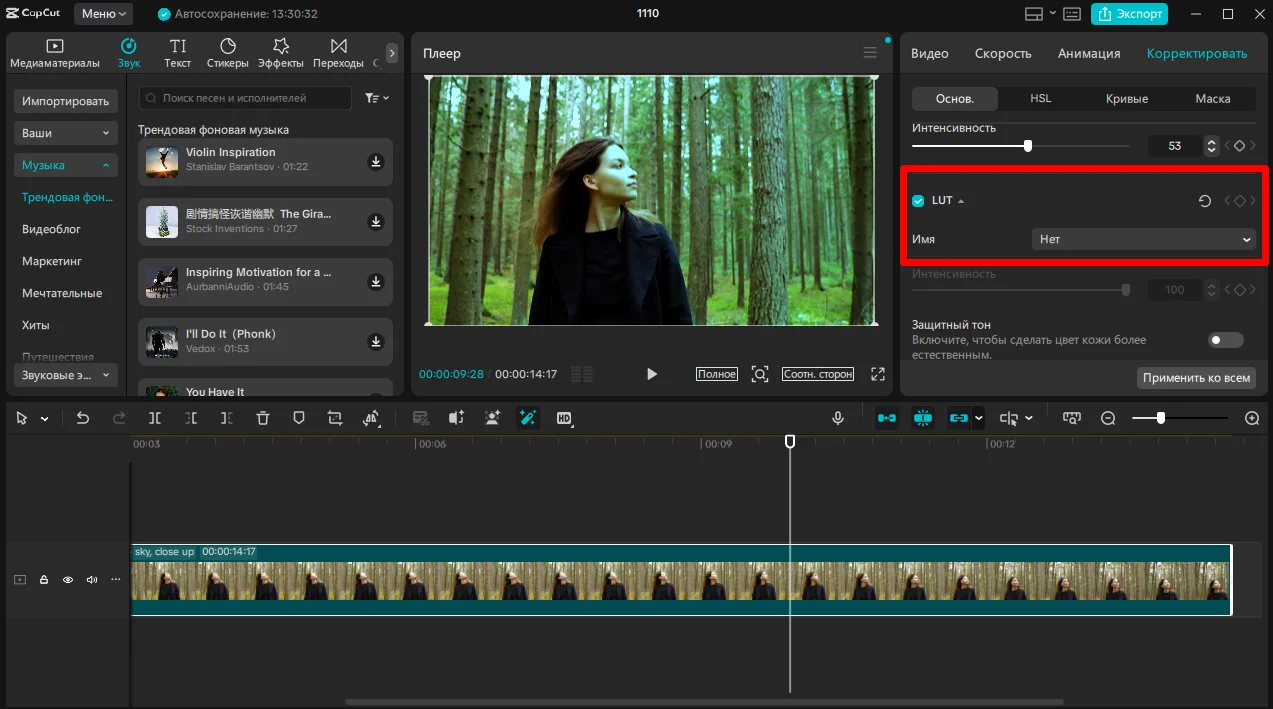The width and height of the screenshot is (1273, 709).
Task: Open the Скорость tab
Action: pos(1002,53)
